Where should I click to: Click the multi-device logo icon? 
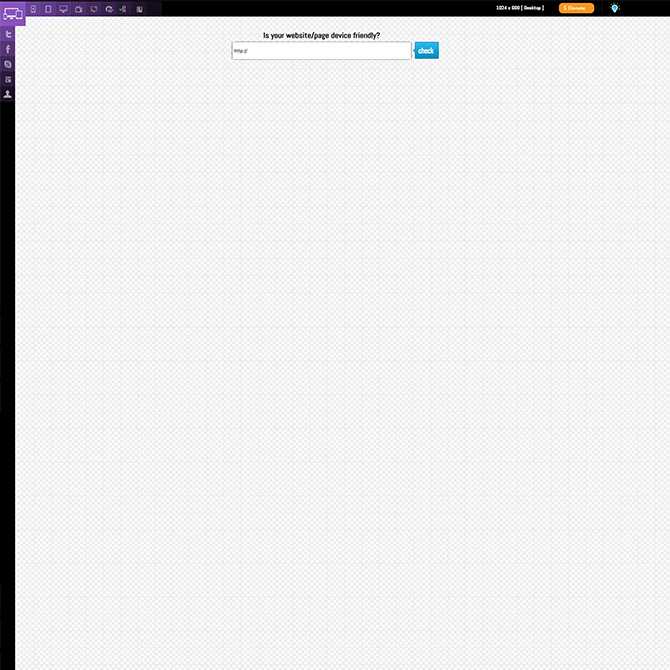[12, 13]
